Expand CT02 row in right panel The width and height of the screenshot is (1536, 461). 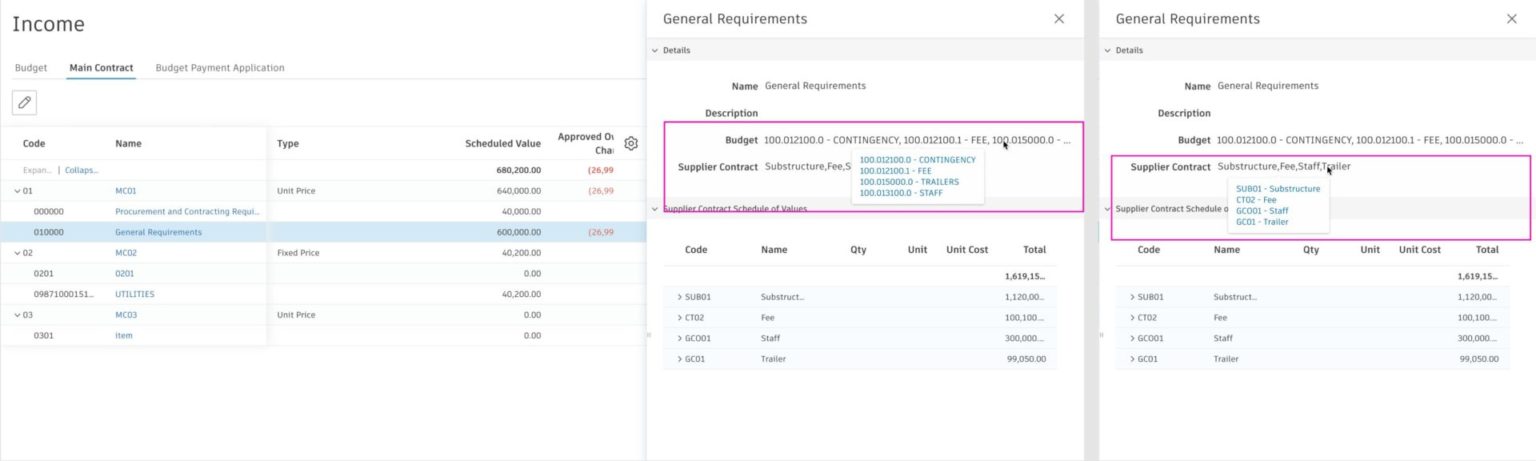(x=1132, y=317)
